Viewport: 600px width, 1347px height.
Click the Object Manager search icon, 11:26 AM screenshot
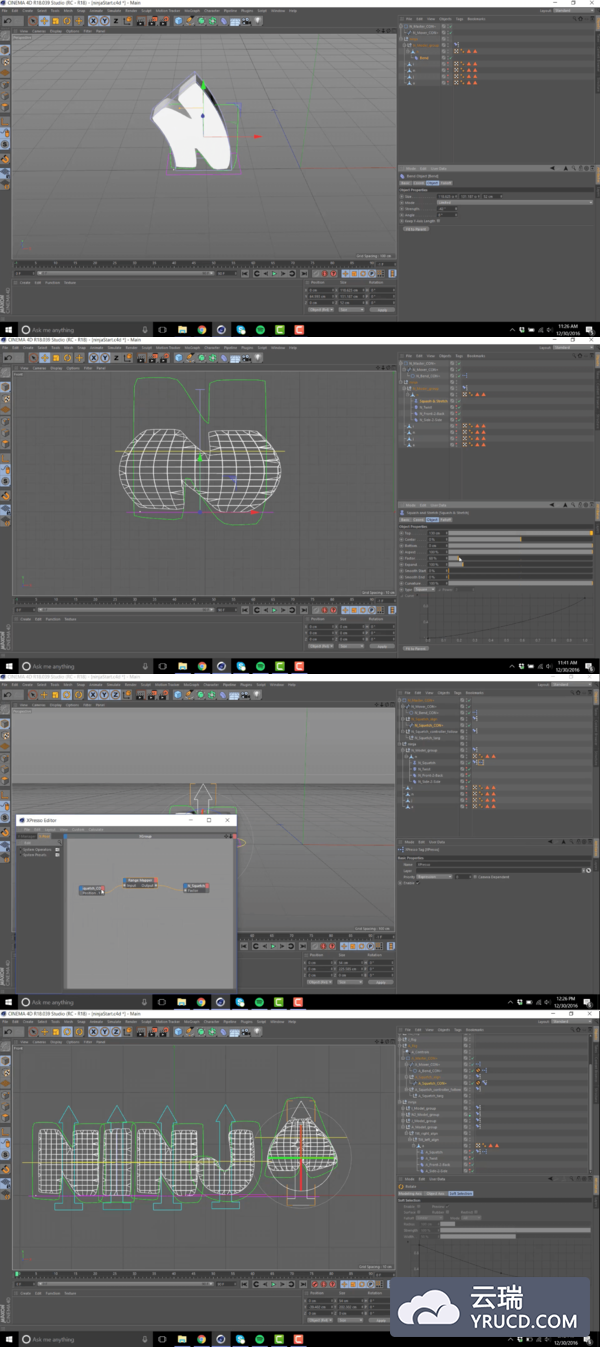click(574, 19)
